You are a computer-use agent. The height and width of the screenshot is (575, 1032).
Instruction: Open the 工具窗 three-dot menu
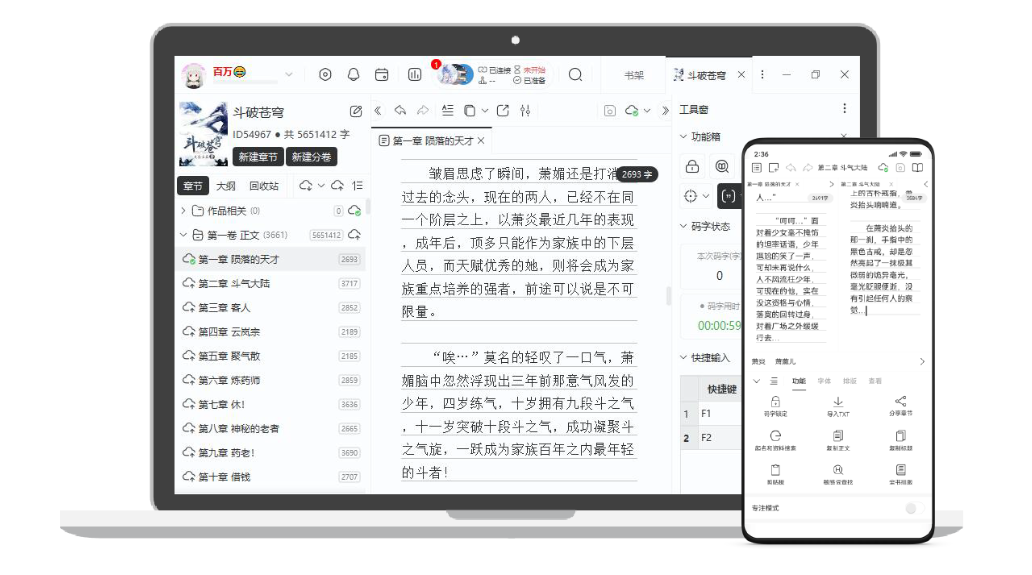[844, 109]
